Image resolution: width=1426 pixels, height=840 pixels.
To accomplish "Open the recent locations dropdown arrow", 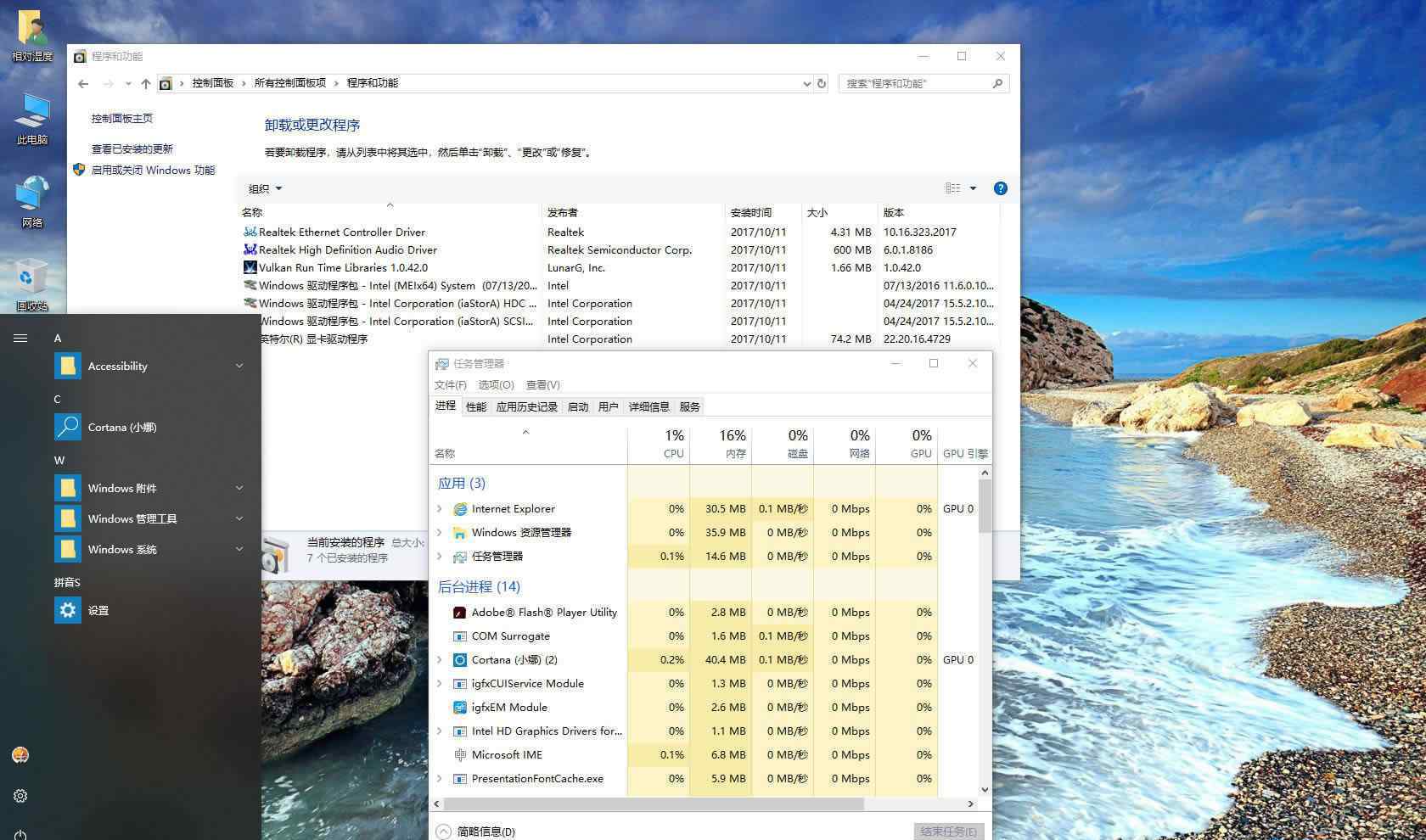I will click(128, 83).
